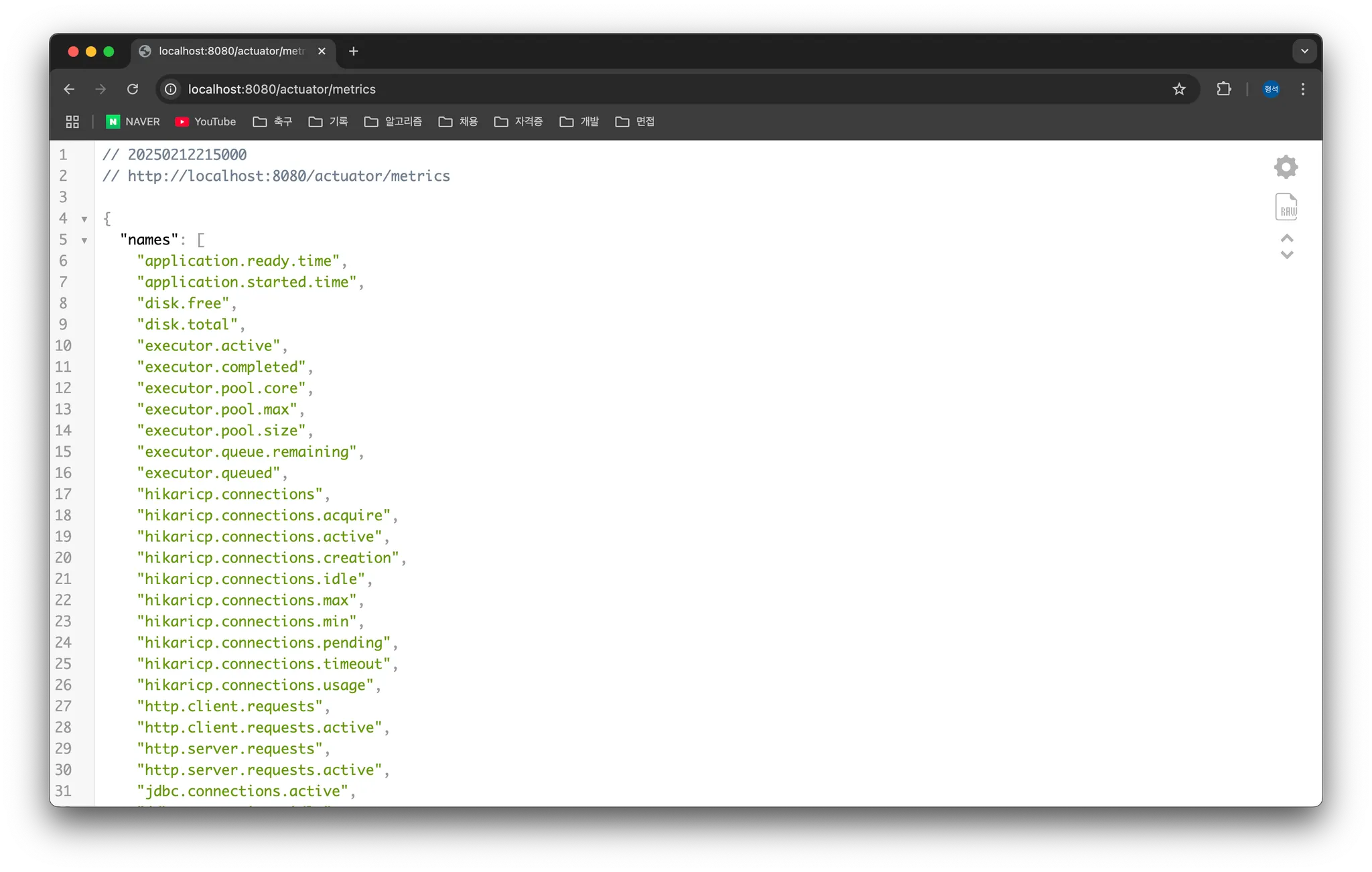Open the tab search dropdown

tap(1304, 51)
